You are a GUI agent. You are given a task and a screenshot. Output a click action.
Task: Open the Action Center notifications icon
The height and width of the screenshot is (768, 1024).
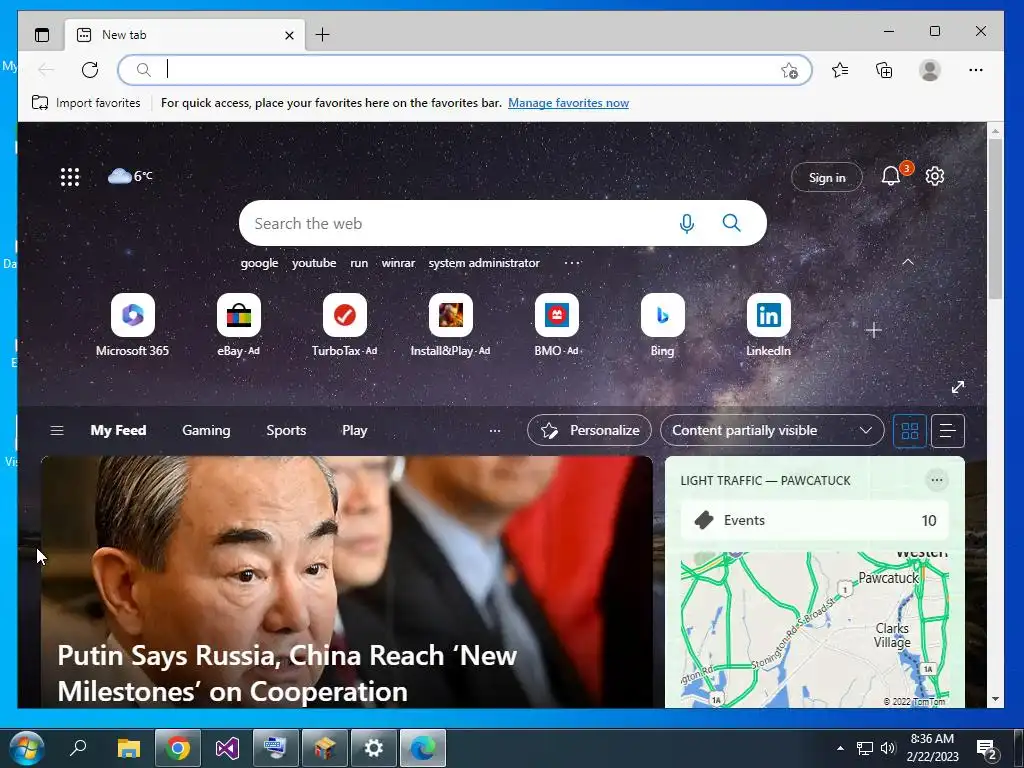(986, 749)
